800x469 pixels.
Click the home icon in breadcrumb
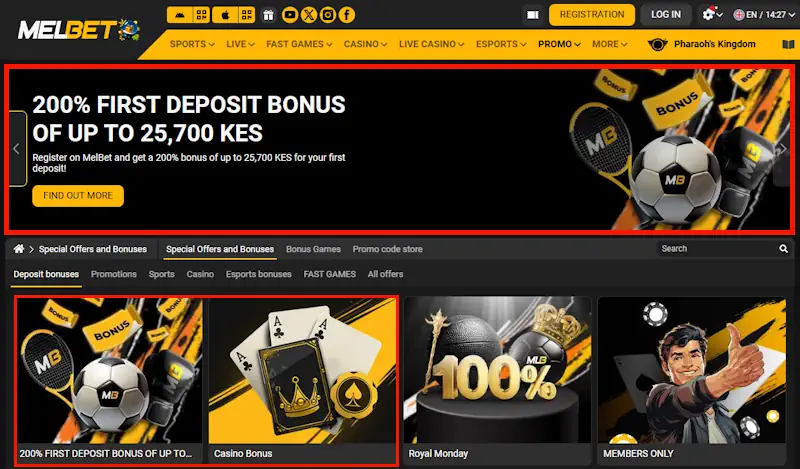(19, 249)
